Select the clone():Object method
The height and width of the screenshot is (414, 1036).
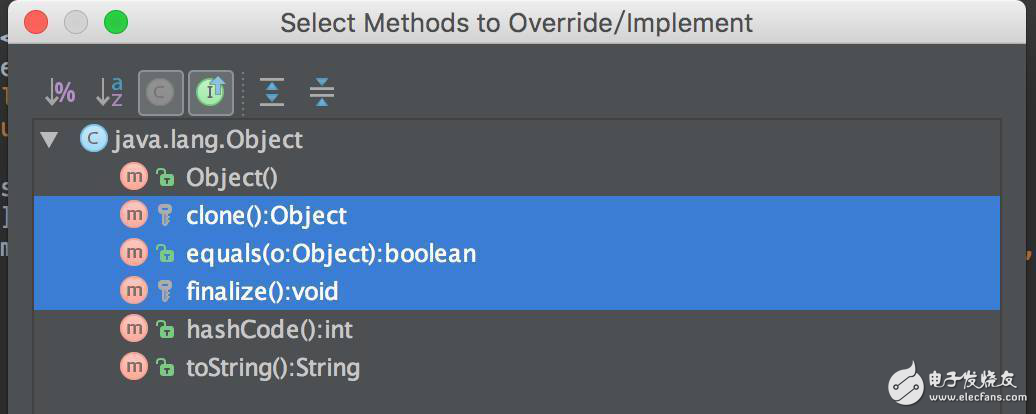(266, 215)
